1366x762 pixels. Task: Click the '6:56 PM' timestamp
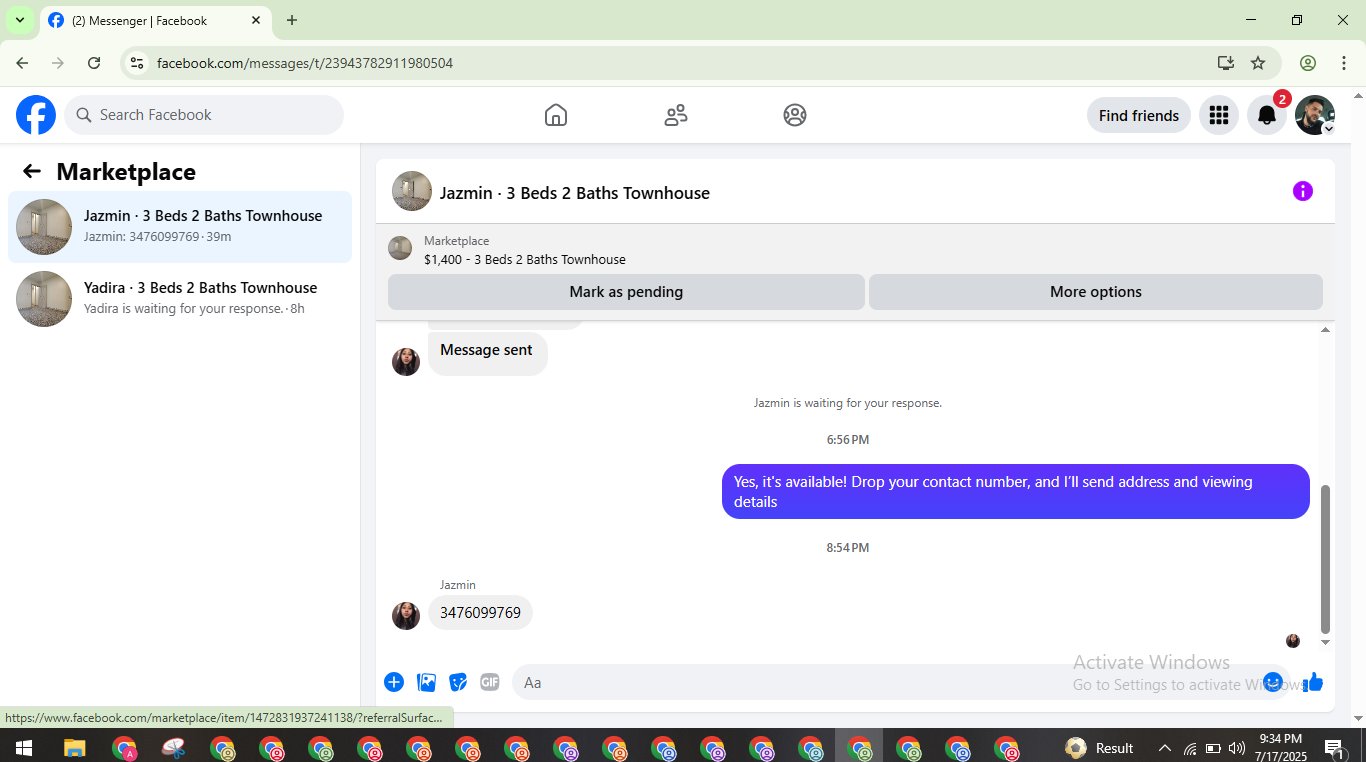[848, 440]
